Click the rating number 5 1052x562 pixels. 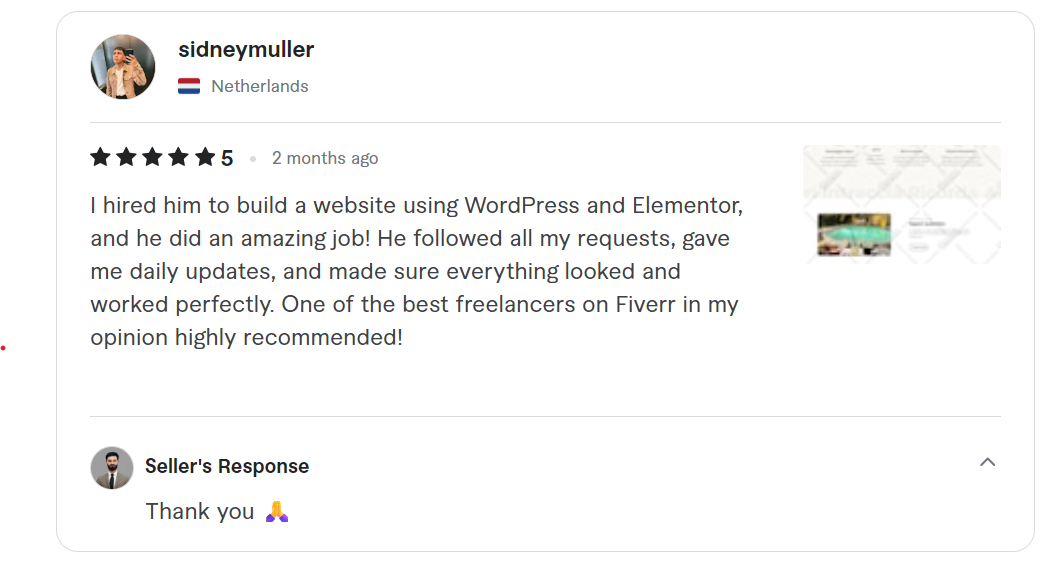click(x=227, y=158)
